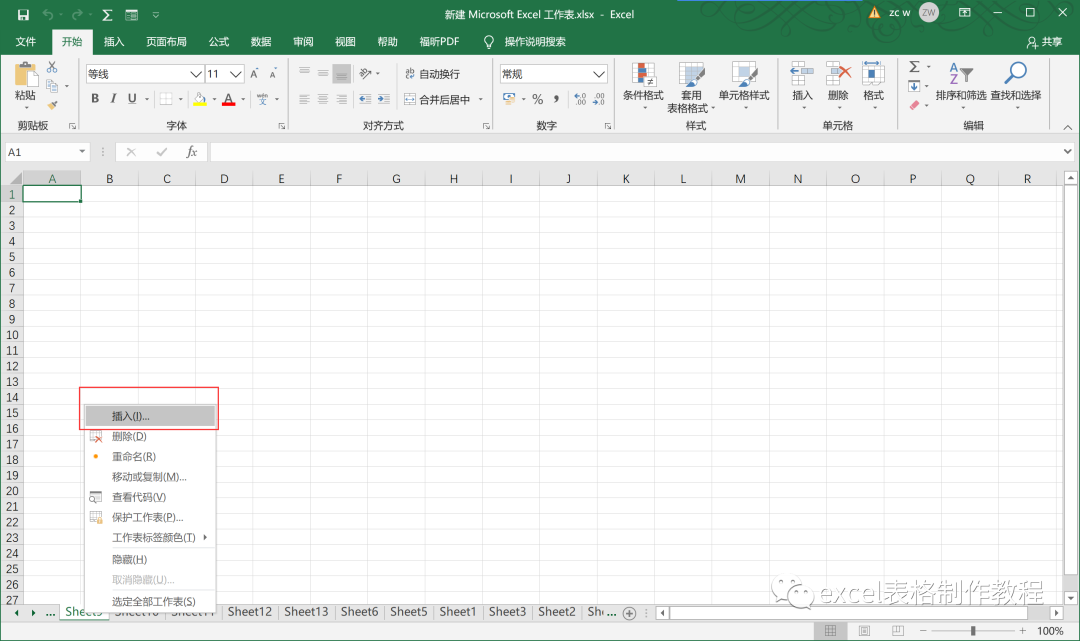Open 条件格式 conditional formatting
The image size is (1080, 641).
coord(643,85)
